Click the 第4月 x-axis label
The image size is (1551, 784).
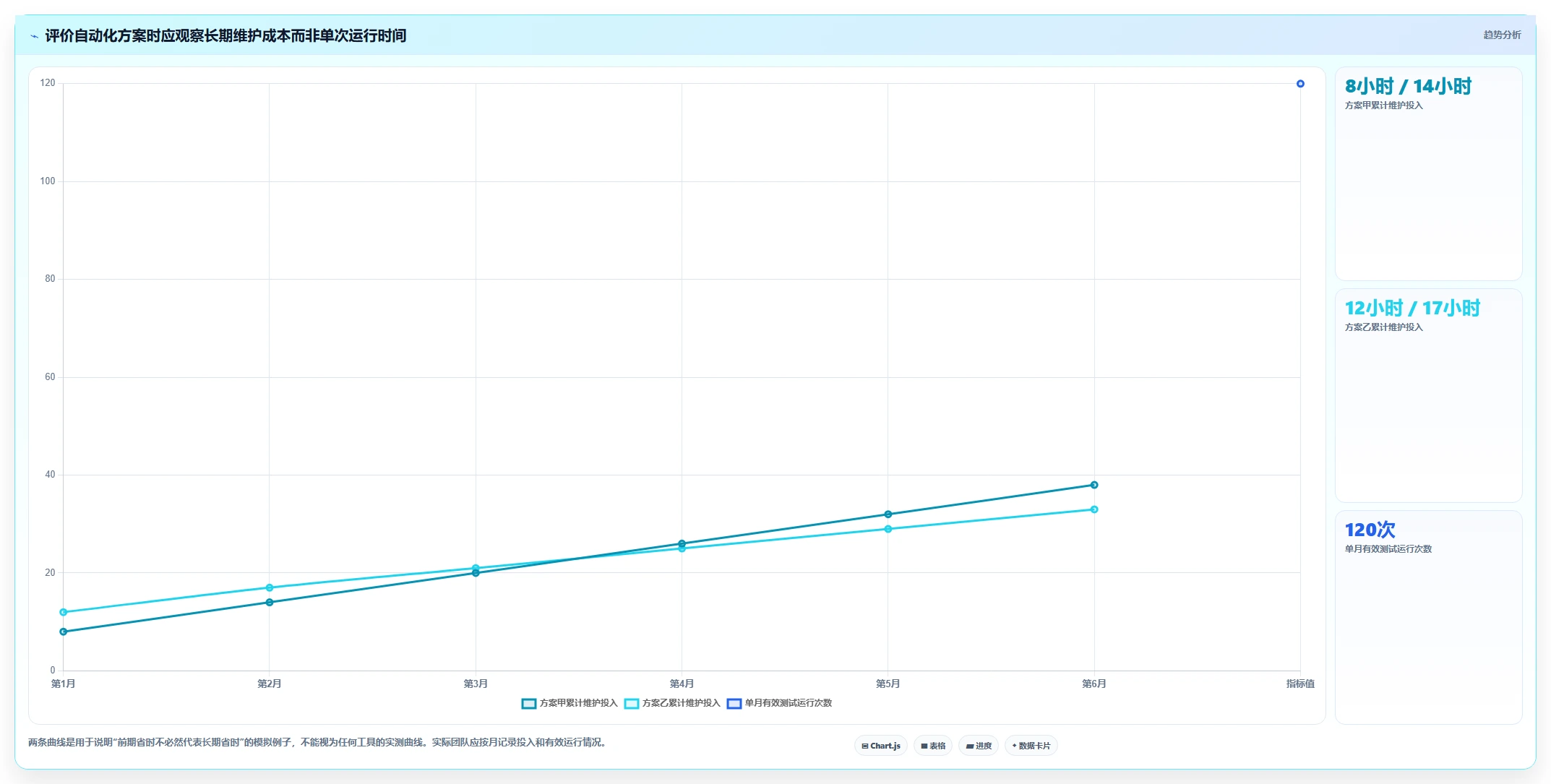(682, 684)
